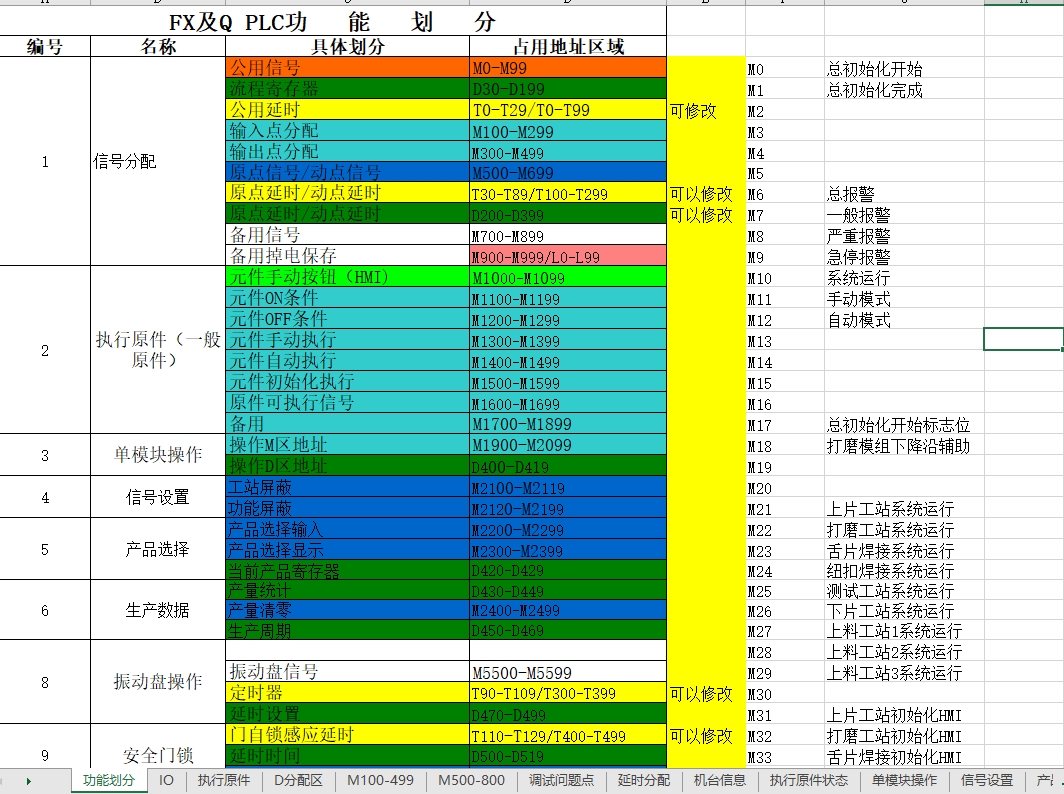Open the 执行原件状态 sheet

805,781
